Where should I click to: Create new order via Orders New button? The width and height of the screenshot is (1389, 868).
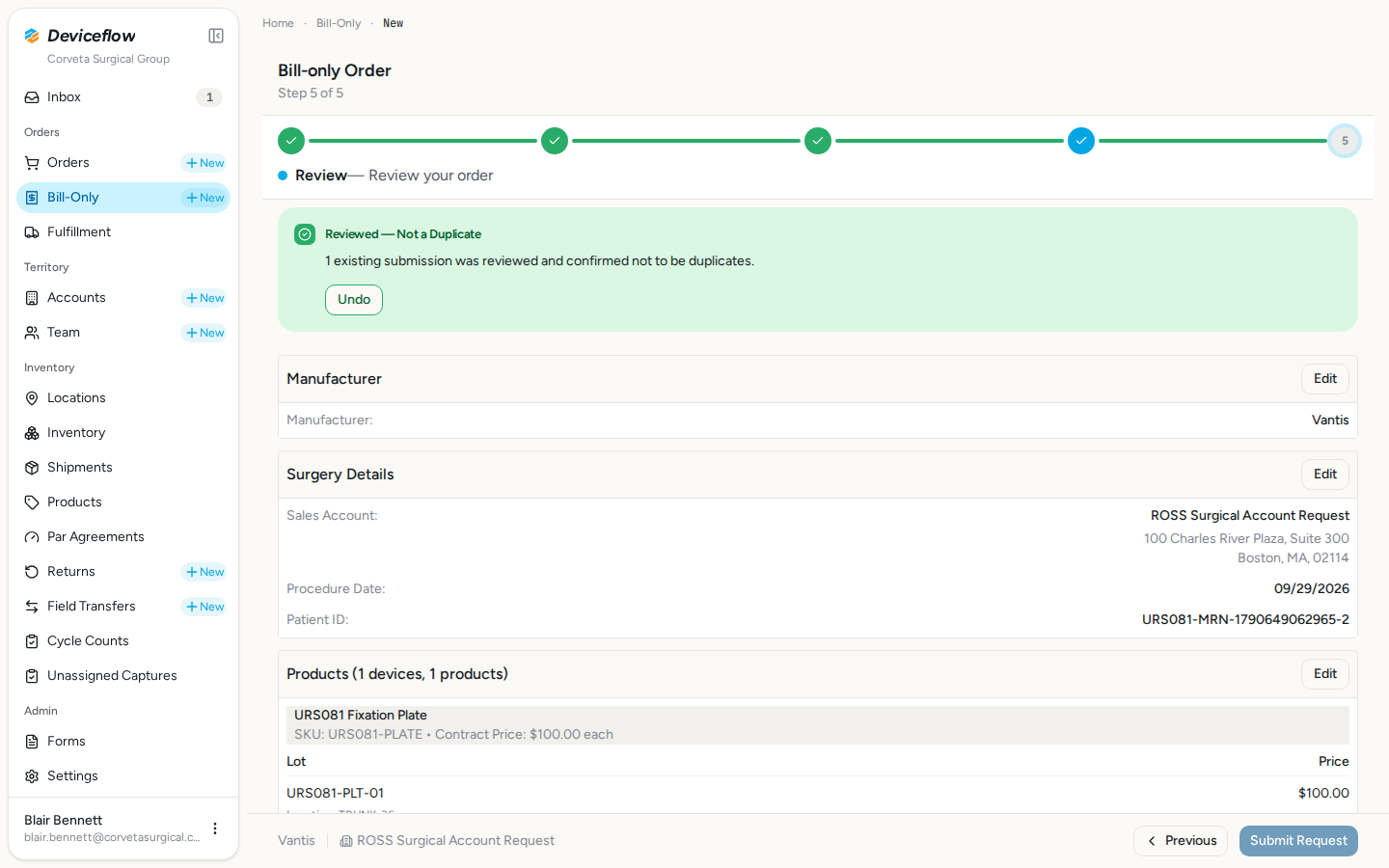tap(204, 163)
